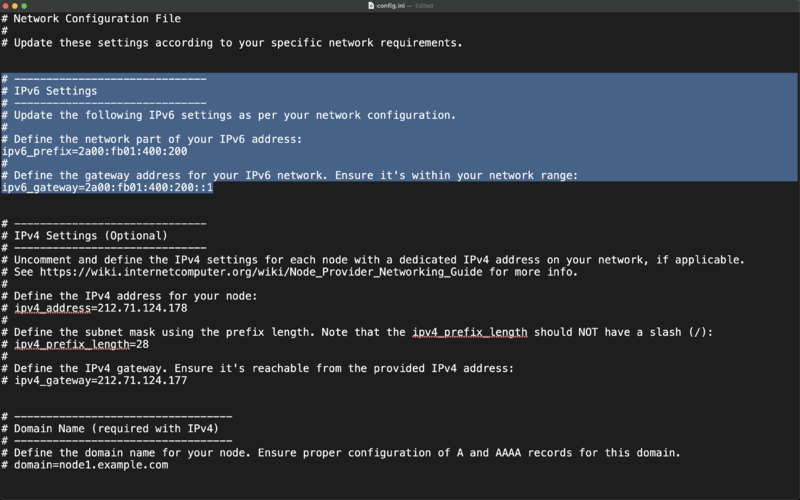The height and width of the screenshot is (500, 800).
Task: Click the Domain Name (required with IPv4) heading
Action: tap(116, 429)
